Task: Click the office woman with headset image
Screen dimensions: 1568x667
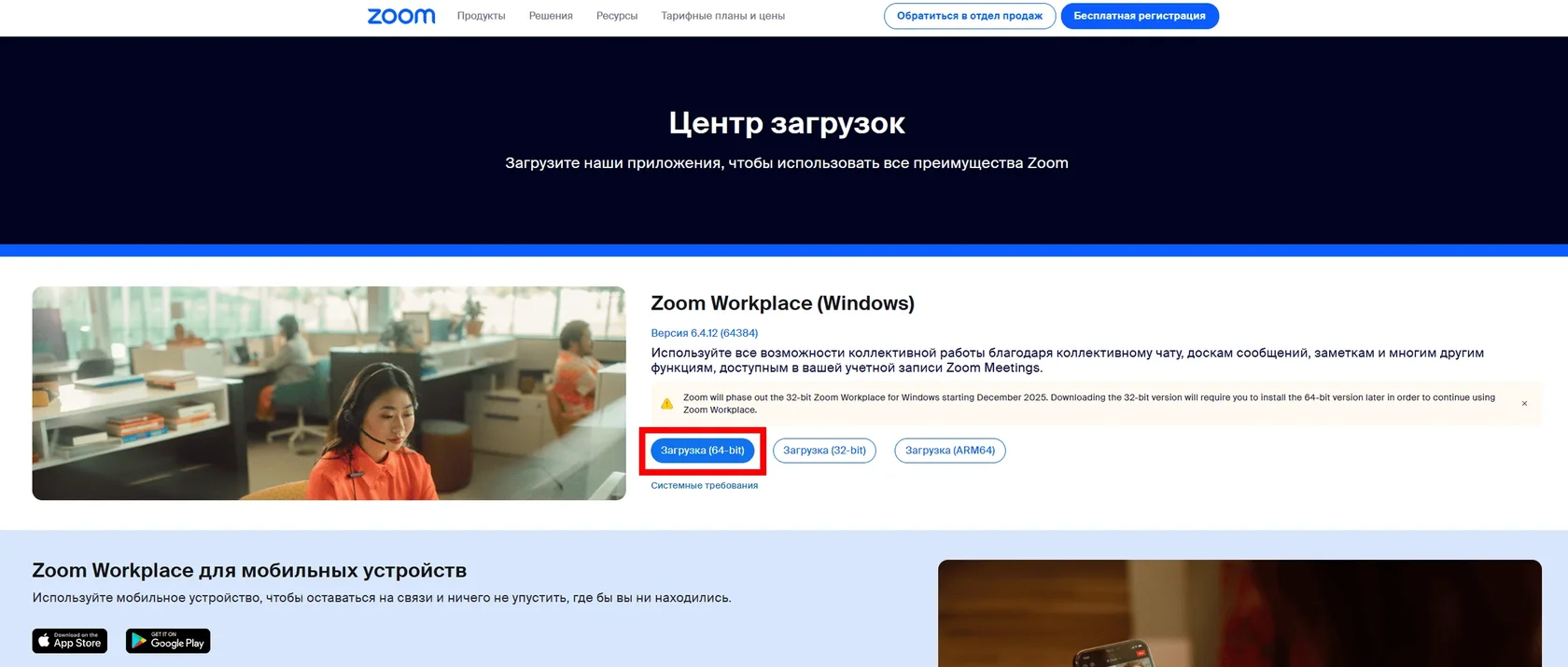Action: point(329,393)
